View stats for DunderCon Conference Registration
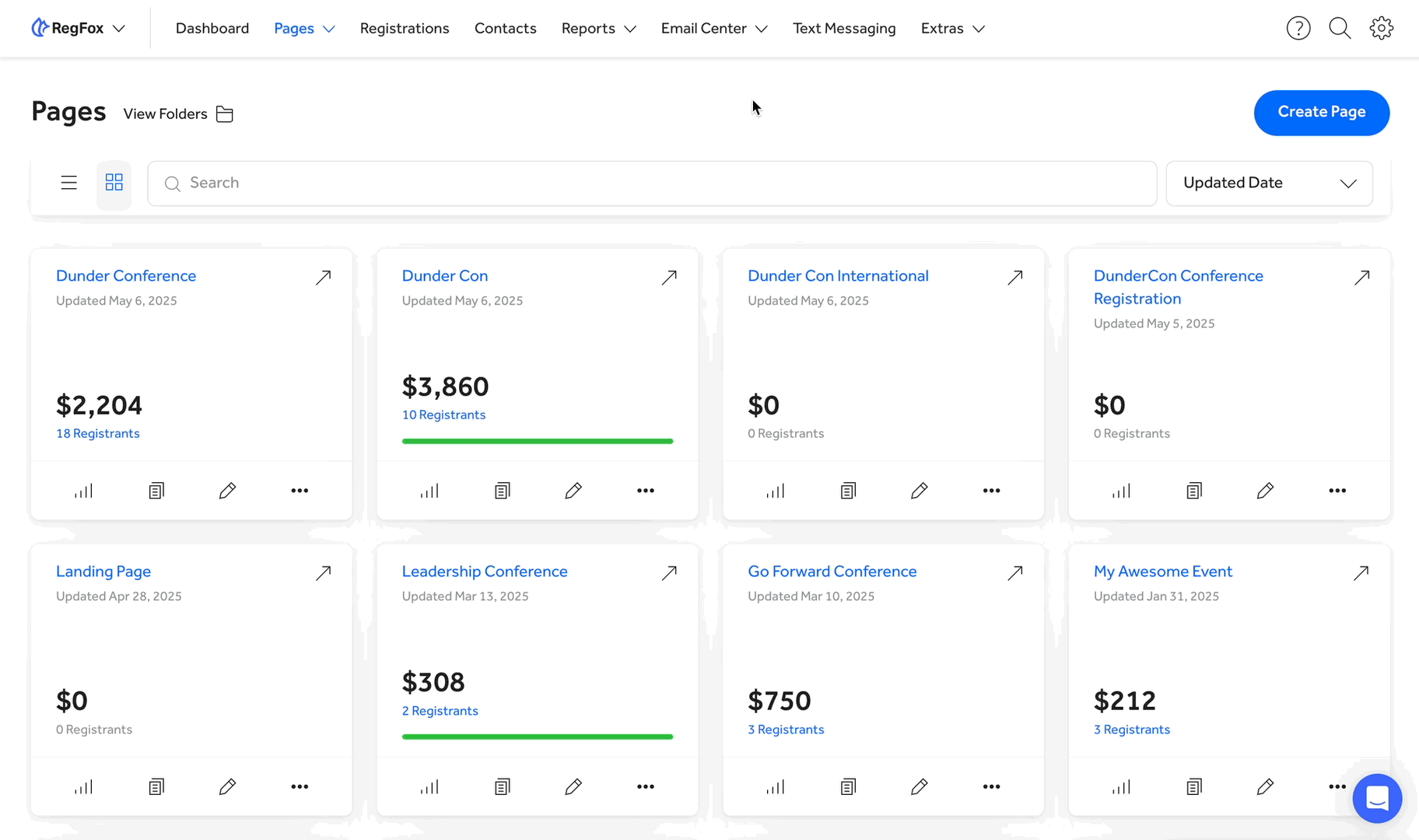This screenshot has height=840, width=1419. pyautogui.click(x=1121, y=491)
